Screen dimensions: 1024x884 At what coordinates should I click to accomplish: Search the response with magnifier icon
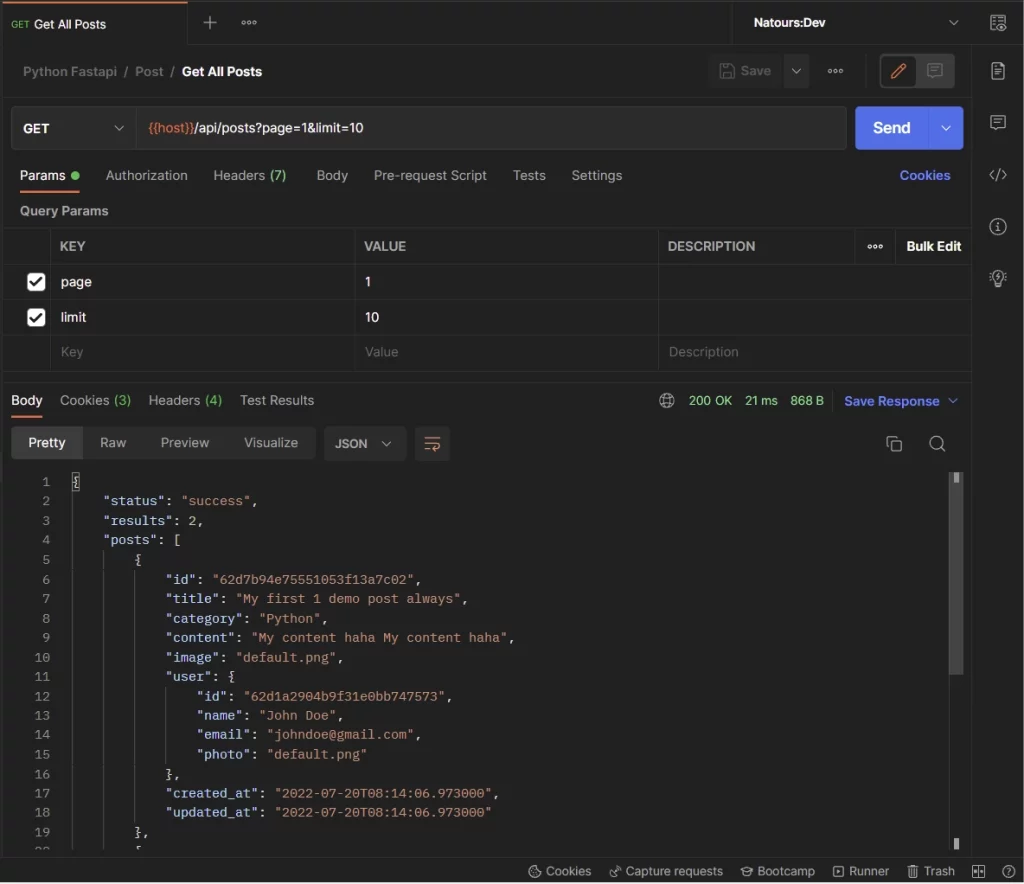tap(937, 443)
